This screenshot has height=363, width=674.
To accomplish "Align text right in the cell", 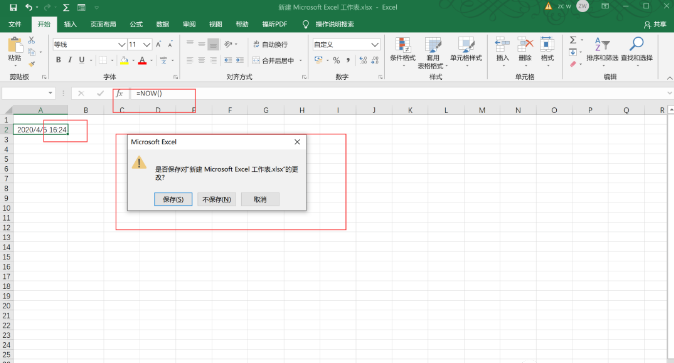I will pos(213,61).
